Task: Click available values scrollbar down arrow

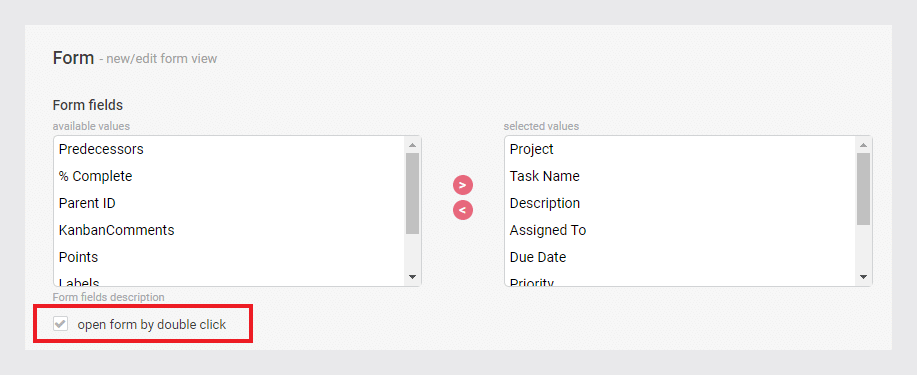Action: pos(412,277)
